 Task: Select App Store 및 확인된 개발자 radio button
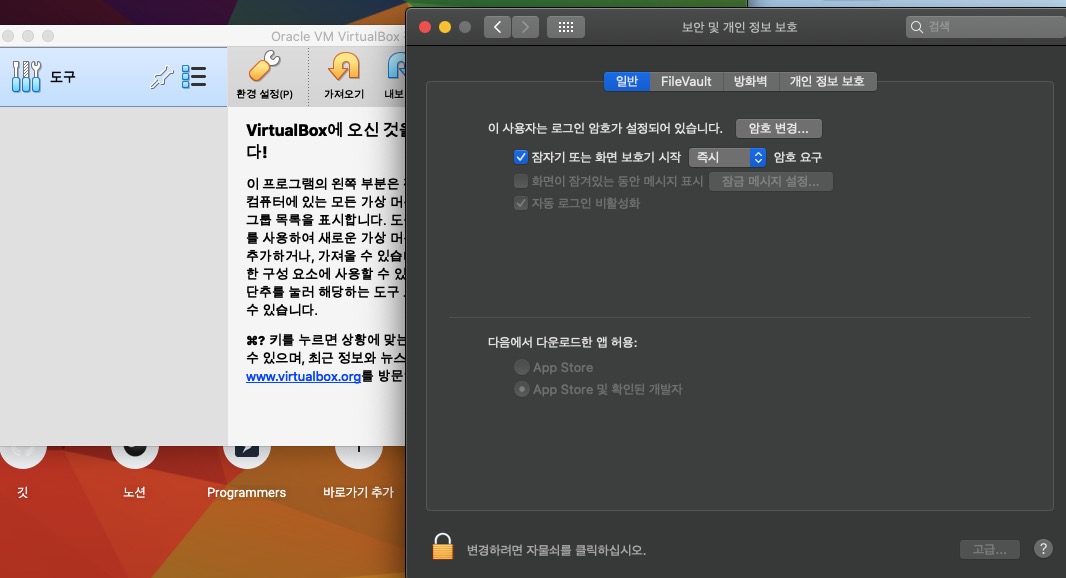(521, 389)
